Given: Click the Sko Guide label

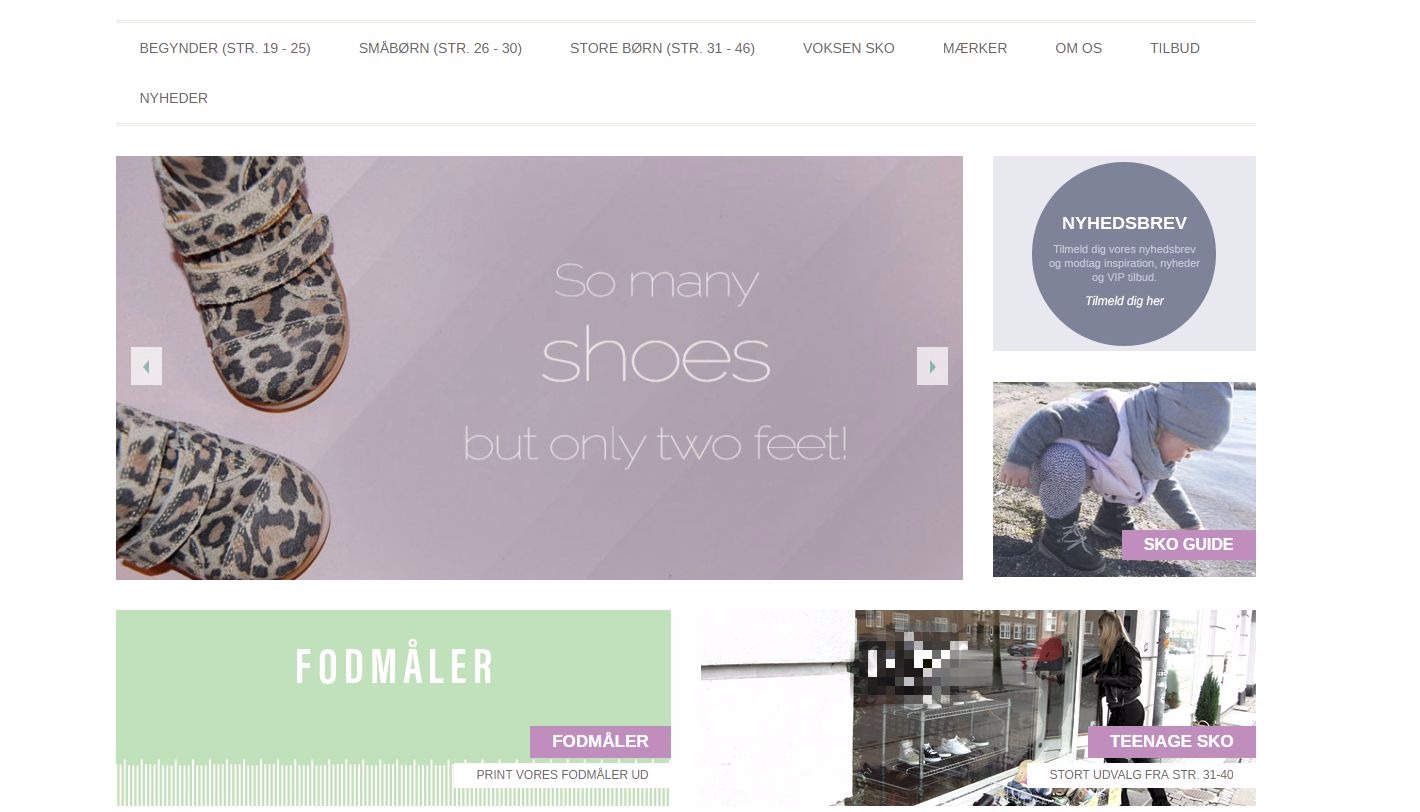Looking at the screenshot, I should [1188, 545].
